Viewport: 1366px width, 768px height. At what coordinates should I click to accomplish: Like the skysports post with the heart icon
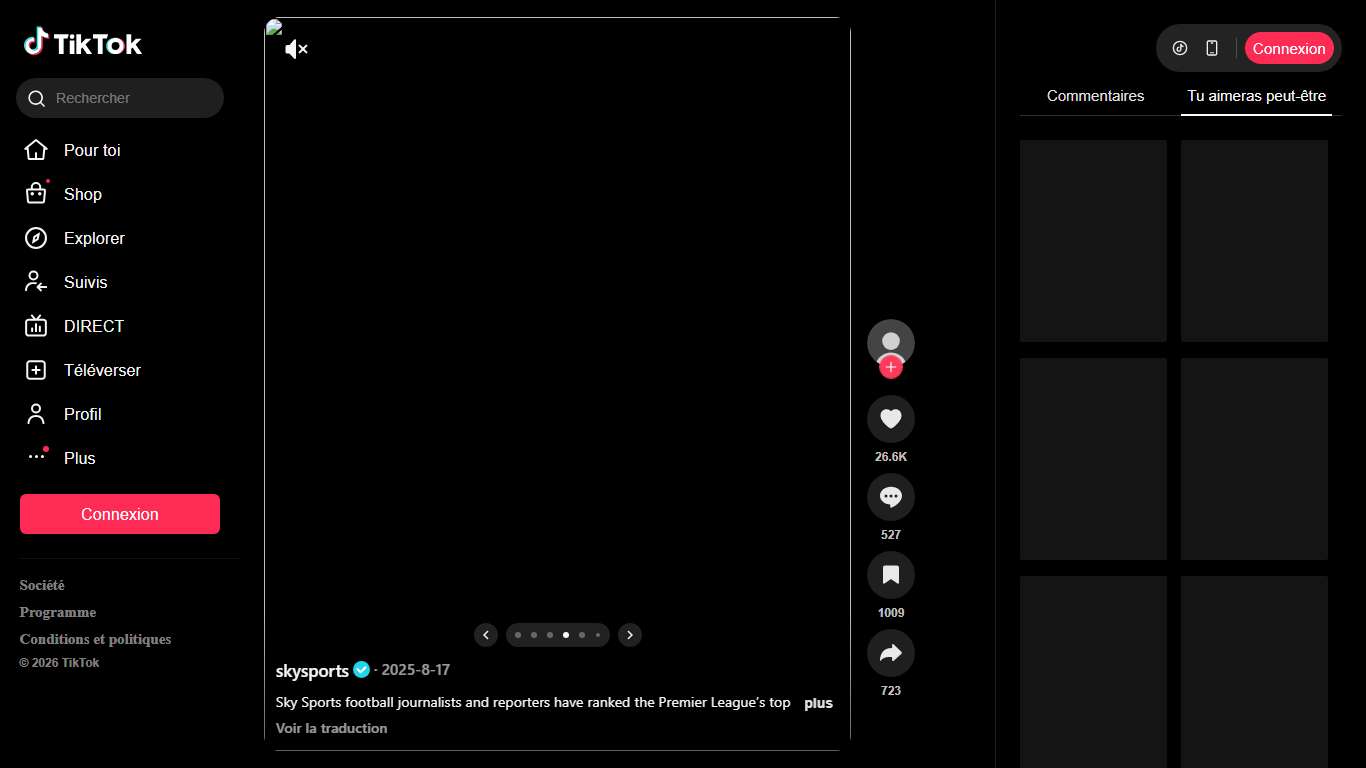[x=890, y=419]
